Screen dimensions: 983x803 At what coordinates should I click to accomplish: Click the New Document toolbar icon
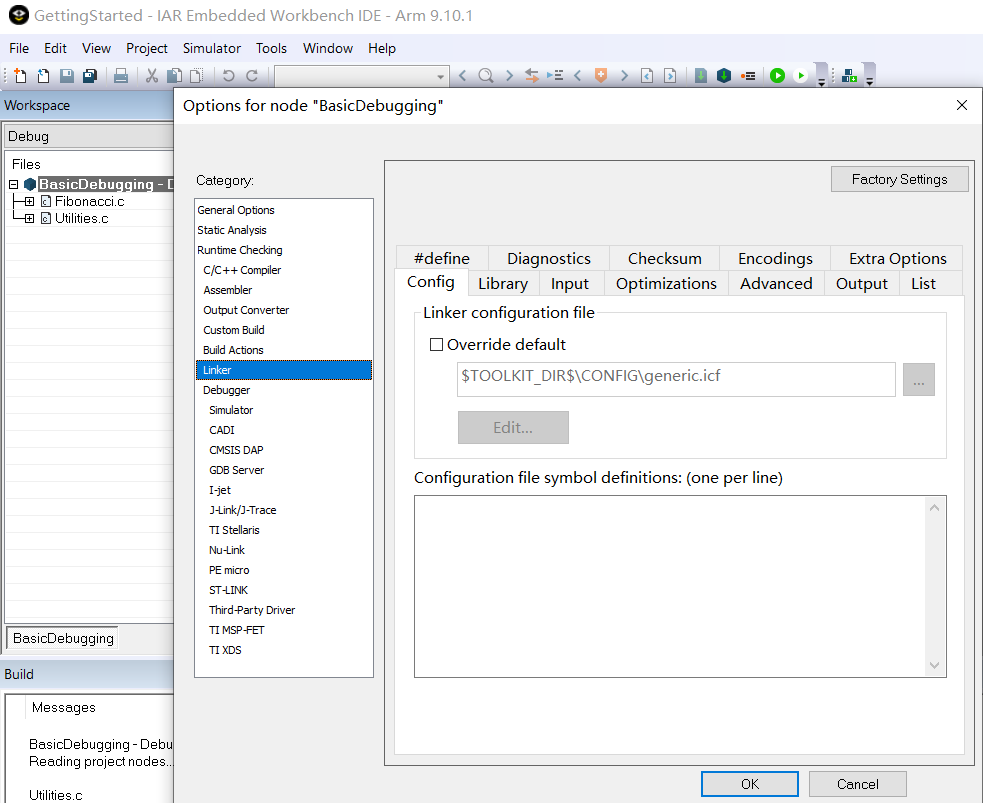tap(20, 76)
